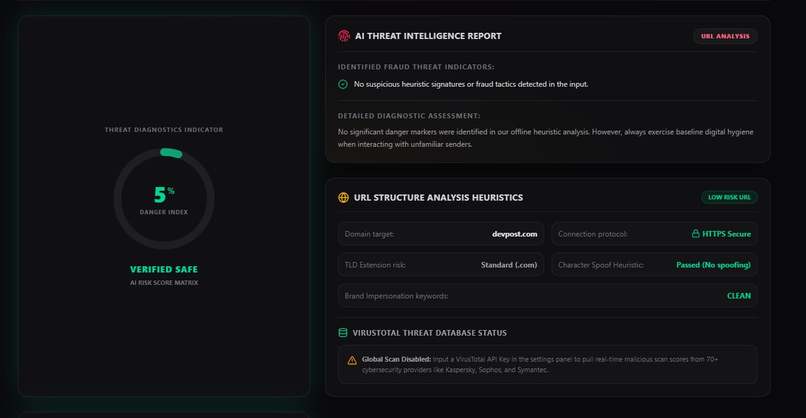Click the Standard (.com) TLD value
The width and height of the screenshot is (806, 418).
pos(509,265)
